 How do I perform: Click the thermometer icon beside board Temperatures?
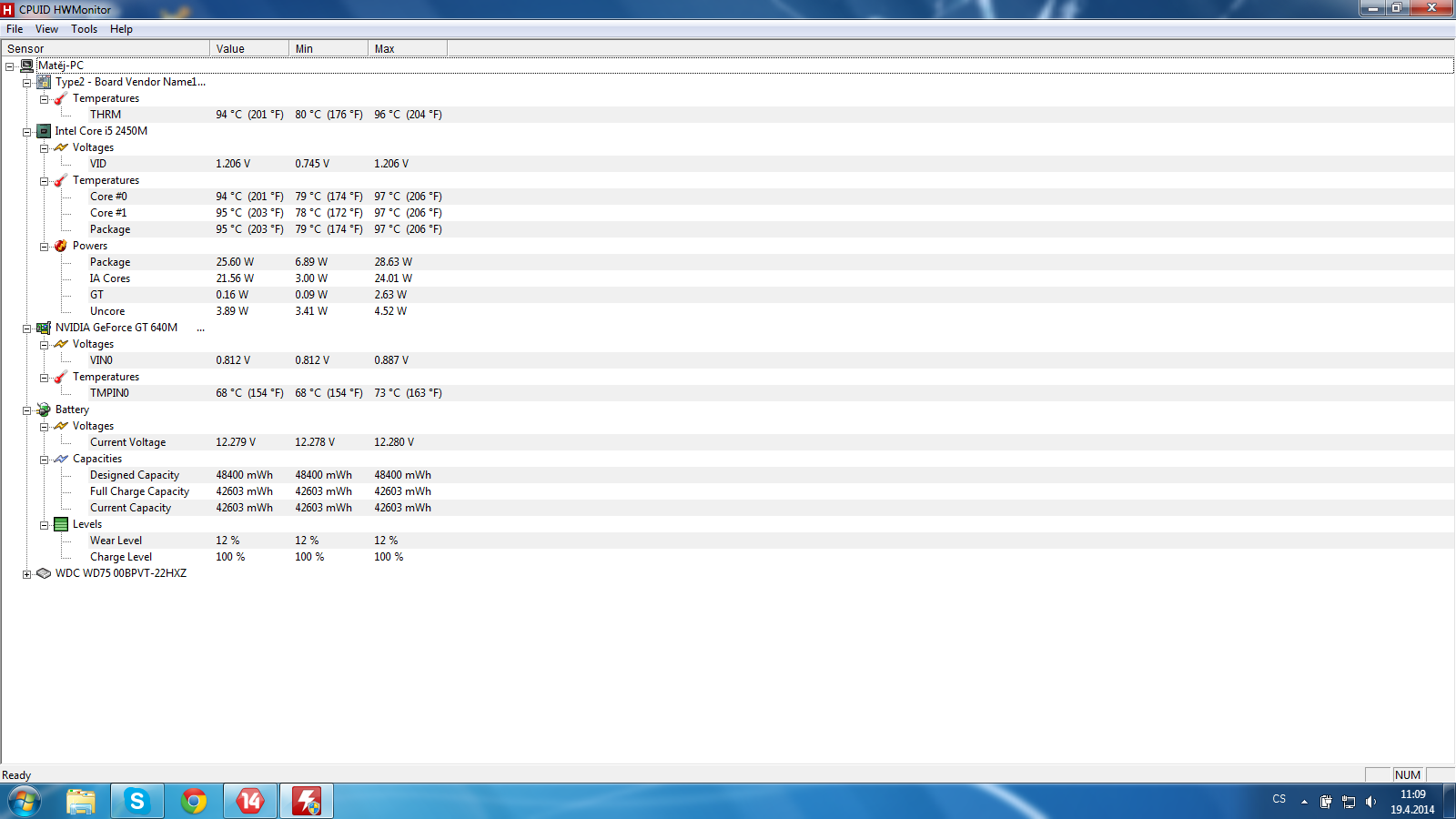click(x=61, y=98)
